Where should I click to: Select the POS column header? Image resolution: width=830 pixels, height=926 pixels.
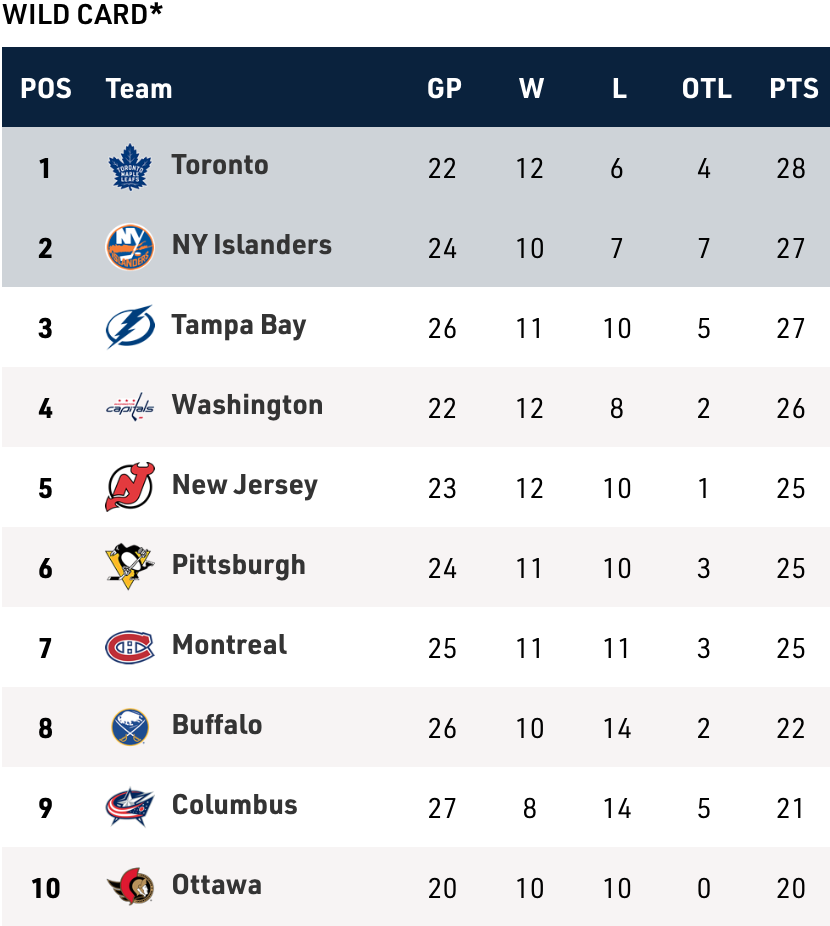pos(46,88)
